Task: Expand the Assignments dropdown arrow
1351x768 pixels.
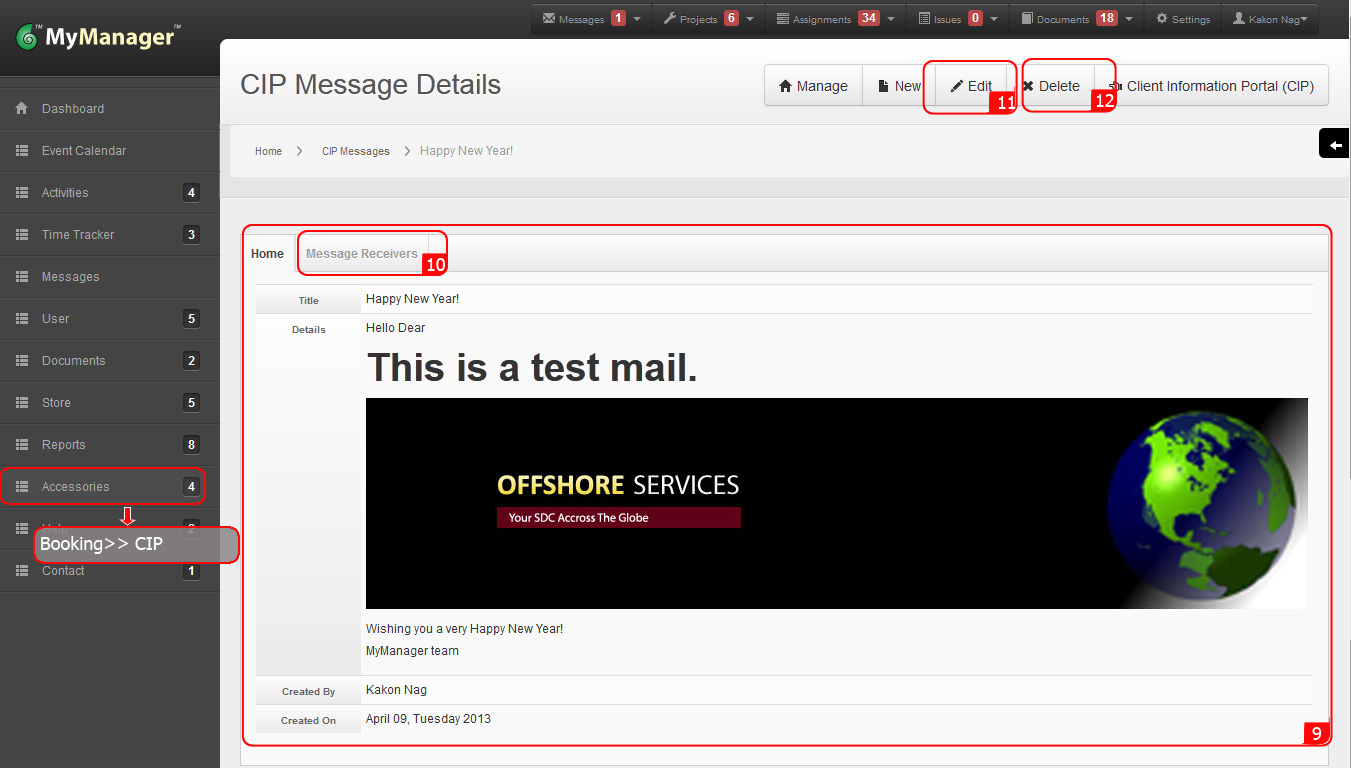Action: [x=890, y=19]
